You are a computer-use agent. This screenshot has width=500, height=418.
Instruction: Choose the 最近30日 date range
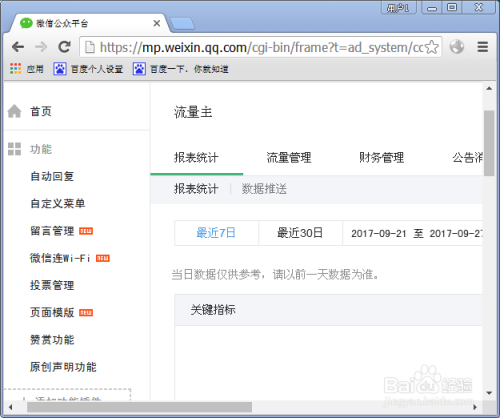(x=300, y=233)
